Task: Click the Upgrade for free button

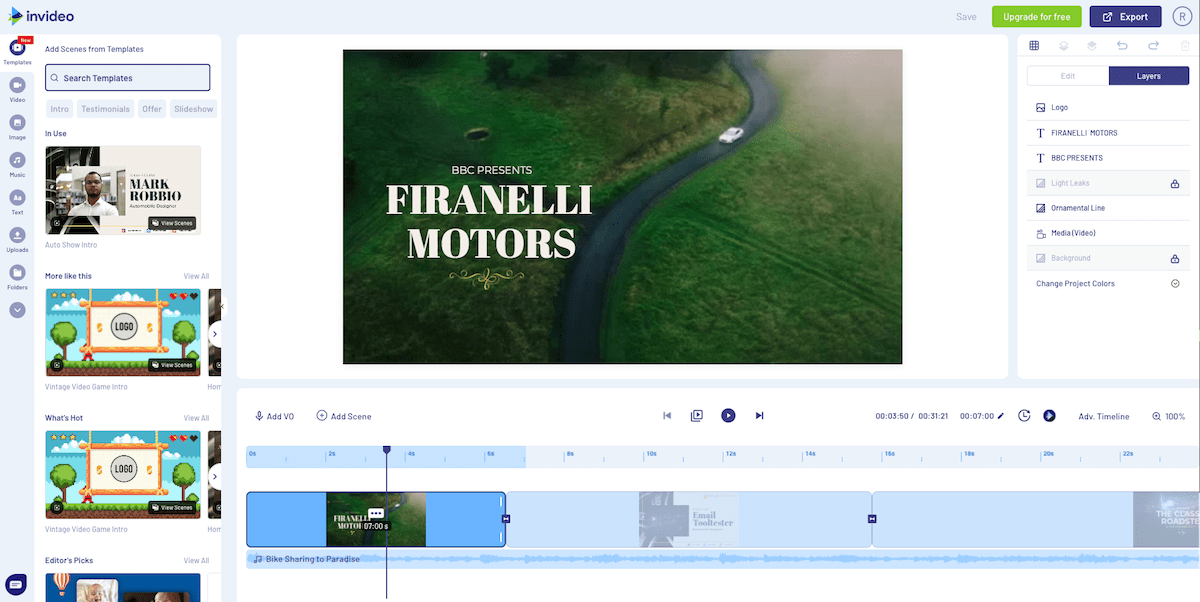Action: [x=1036, y=17]
